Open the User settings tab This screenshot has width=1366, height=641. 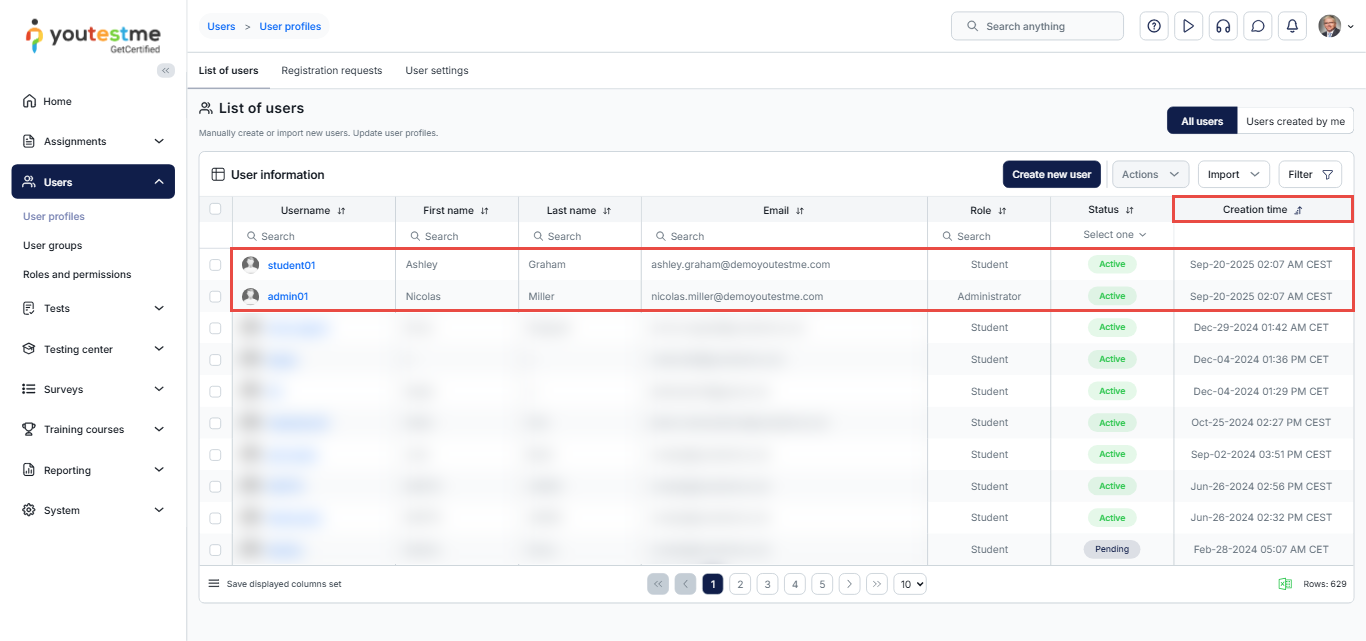click(436, 71)
